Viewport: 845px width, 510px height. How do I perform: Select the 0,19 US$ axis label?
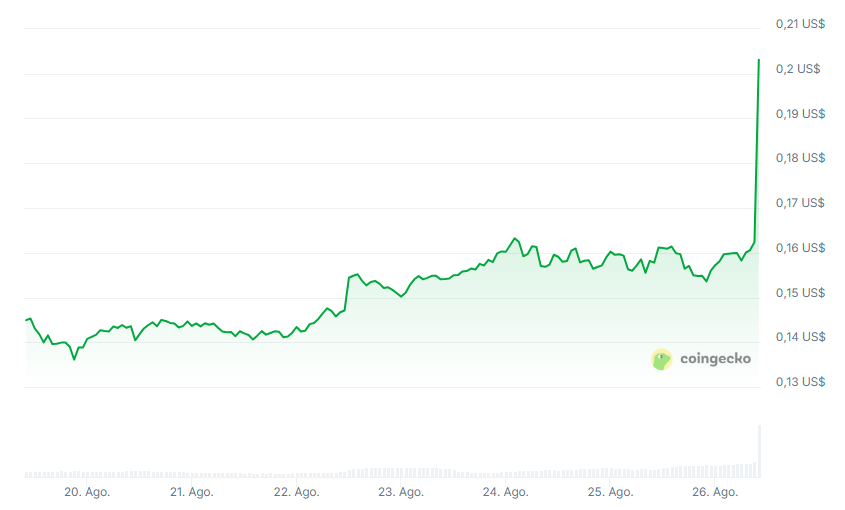800,114
